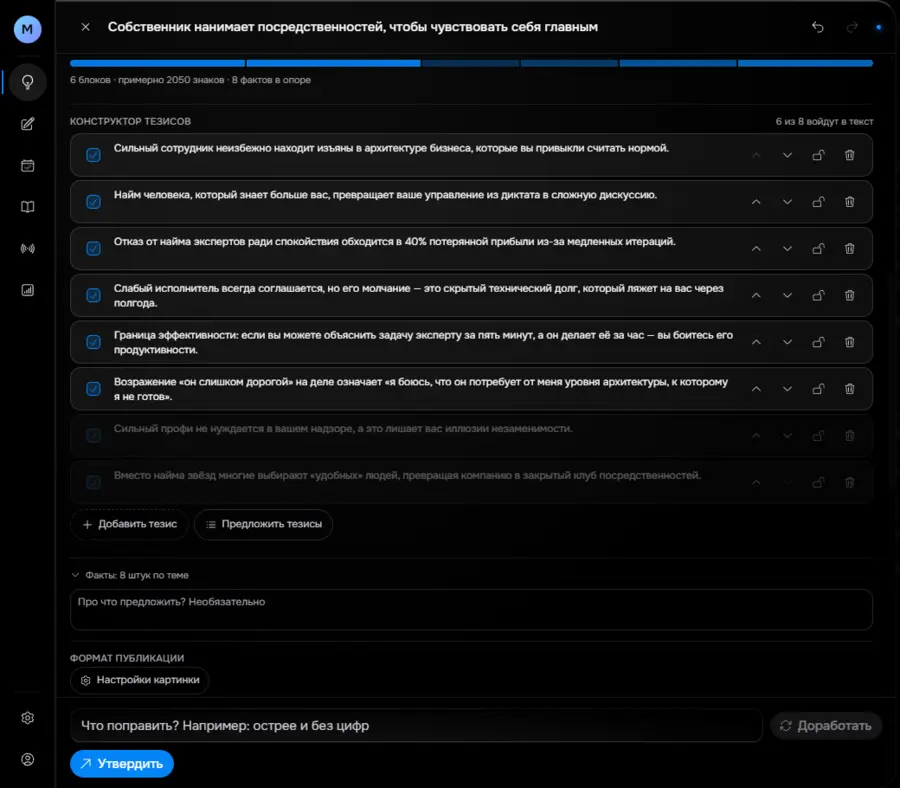Viewport: 900px width, 788px height.
Task: Open the book library icon in sidebar
Action: tap(27, 207)
